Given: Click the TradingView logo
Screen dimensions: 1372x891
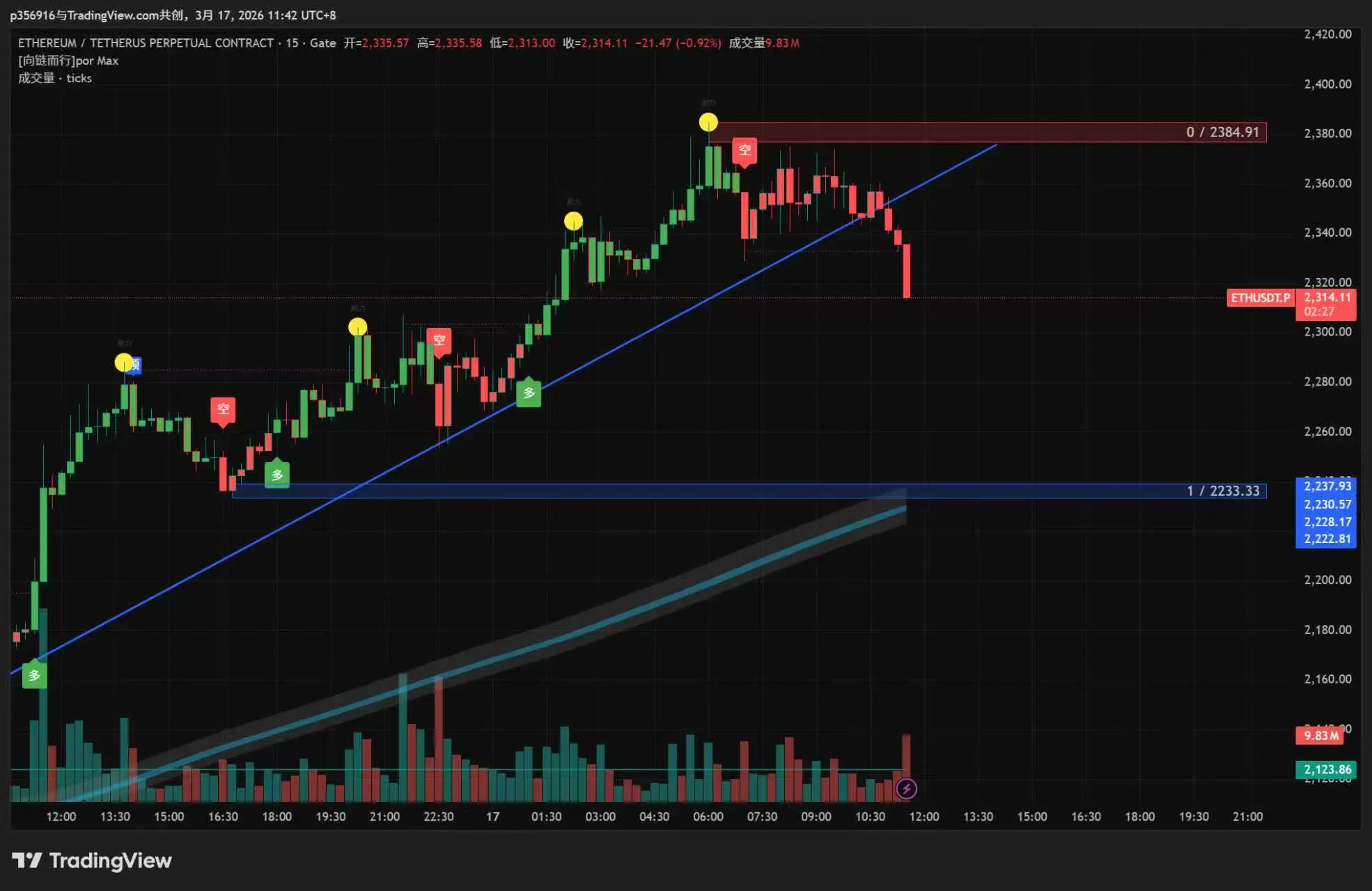Looking at the screenshot, I should 92,861.
